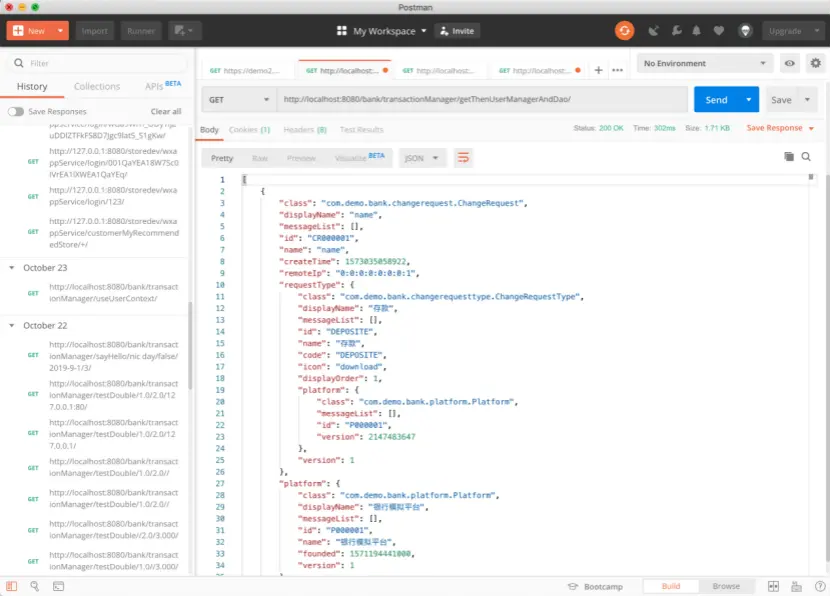Switch to the Build mode

(671, 586)
